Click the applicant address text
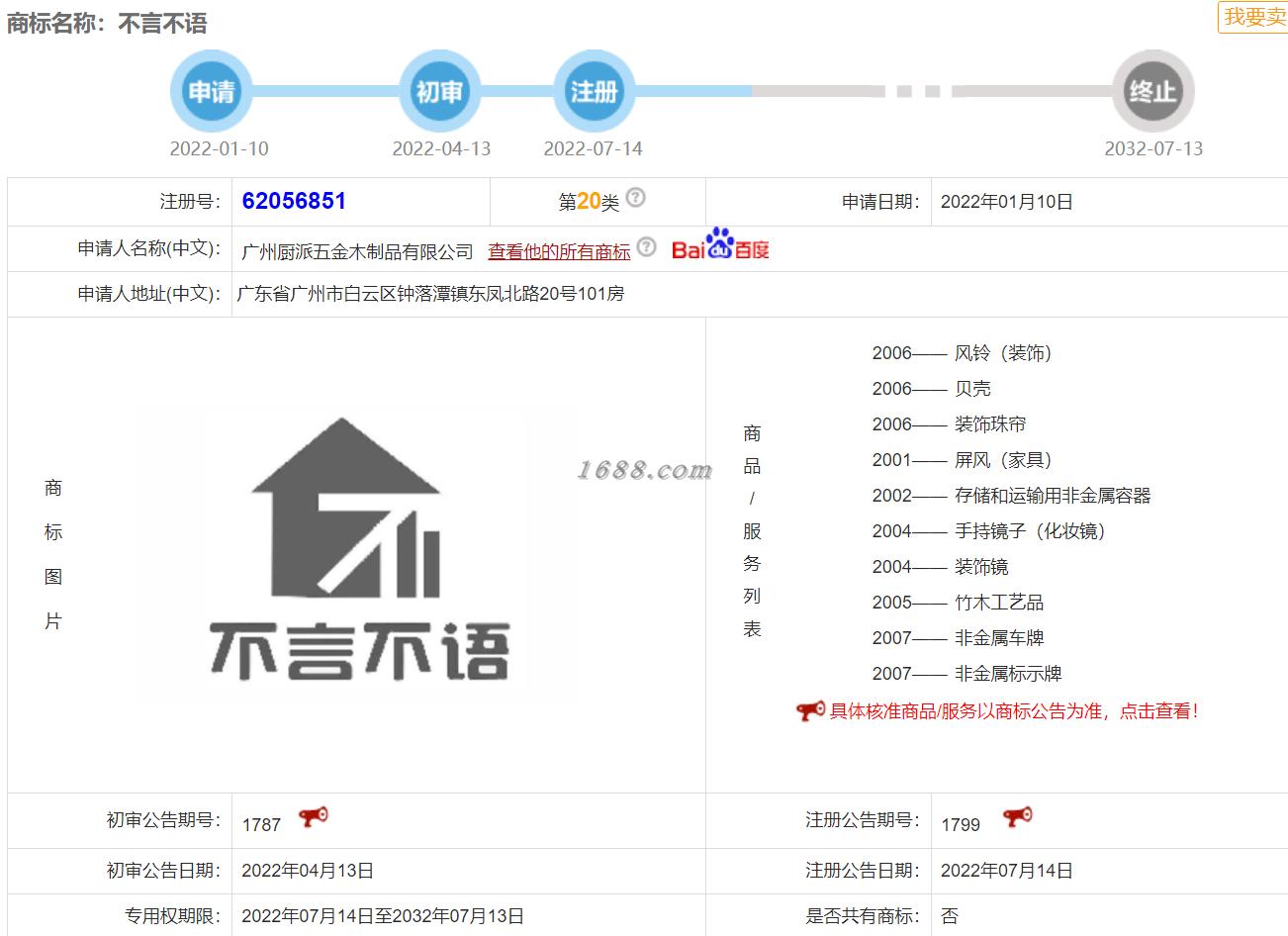This screenshot has width=1288, height=936. 430,294
